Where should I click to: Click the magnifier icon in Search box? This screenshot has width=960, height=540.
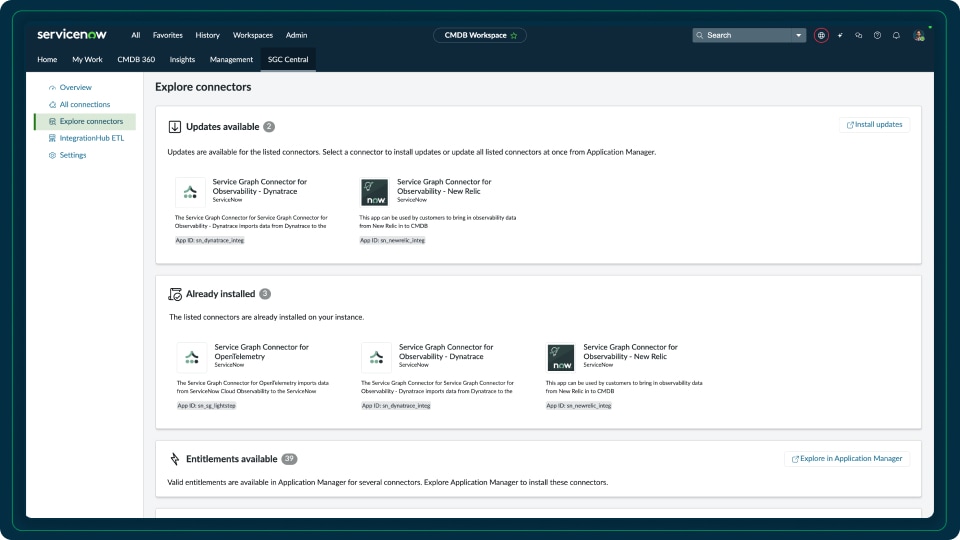click(x=700, y=36)
